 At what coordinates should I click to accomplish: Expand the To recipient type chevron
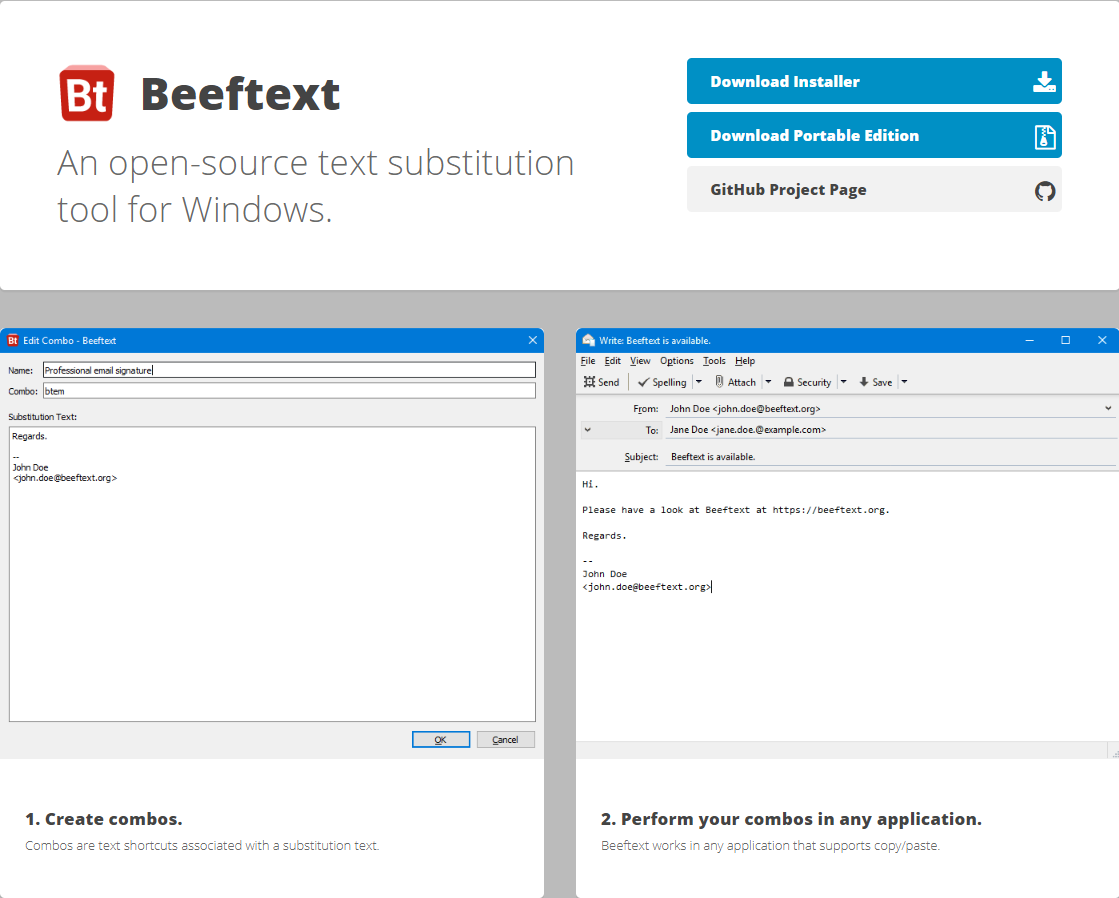(587, 430)
